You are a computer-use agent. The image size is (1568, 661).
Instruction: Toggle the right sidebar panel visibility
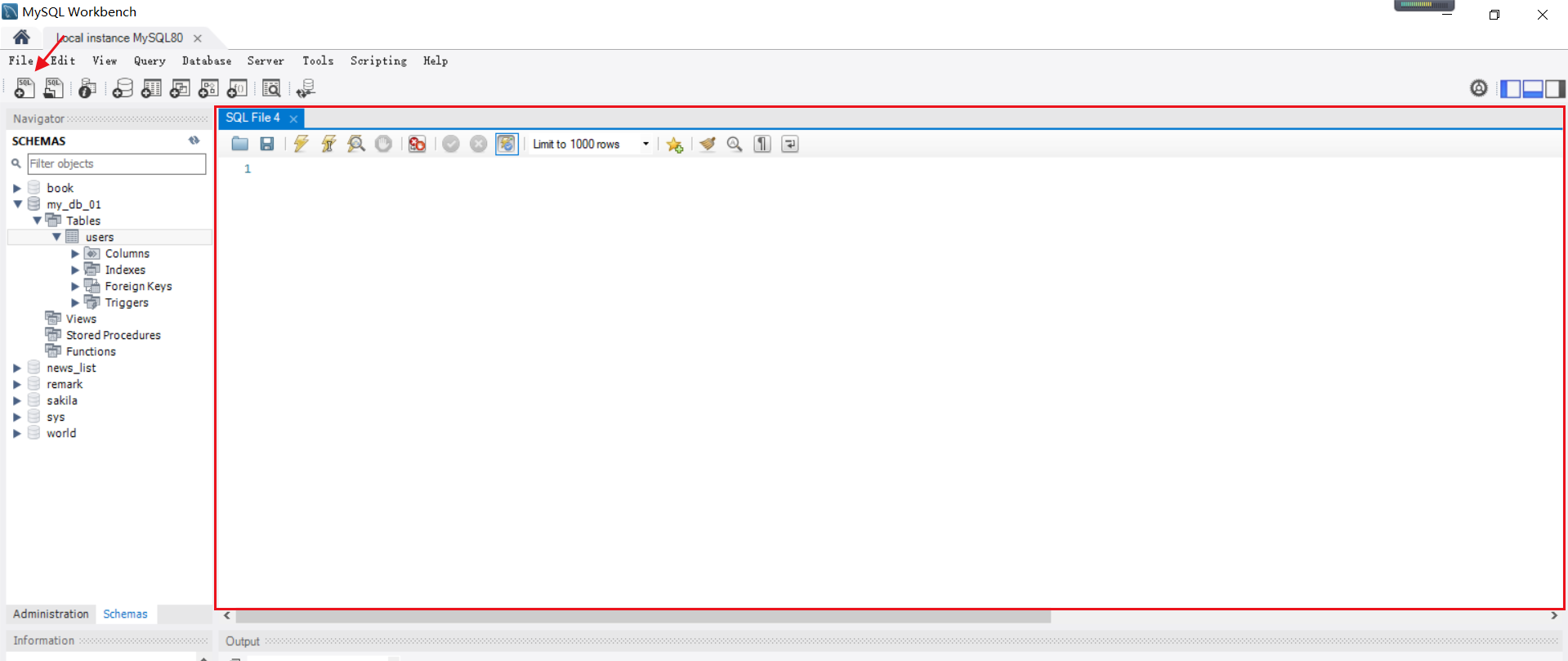click(x=1555, y=88)
